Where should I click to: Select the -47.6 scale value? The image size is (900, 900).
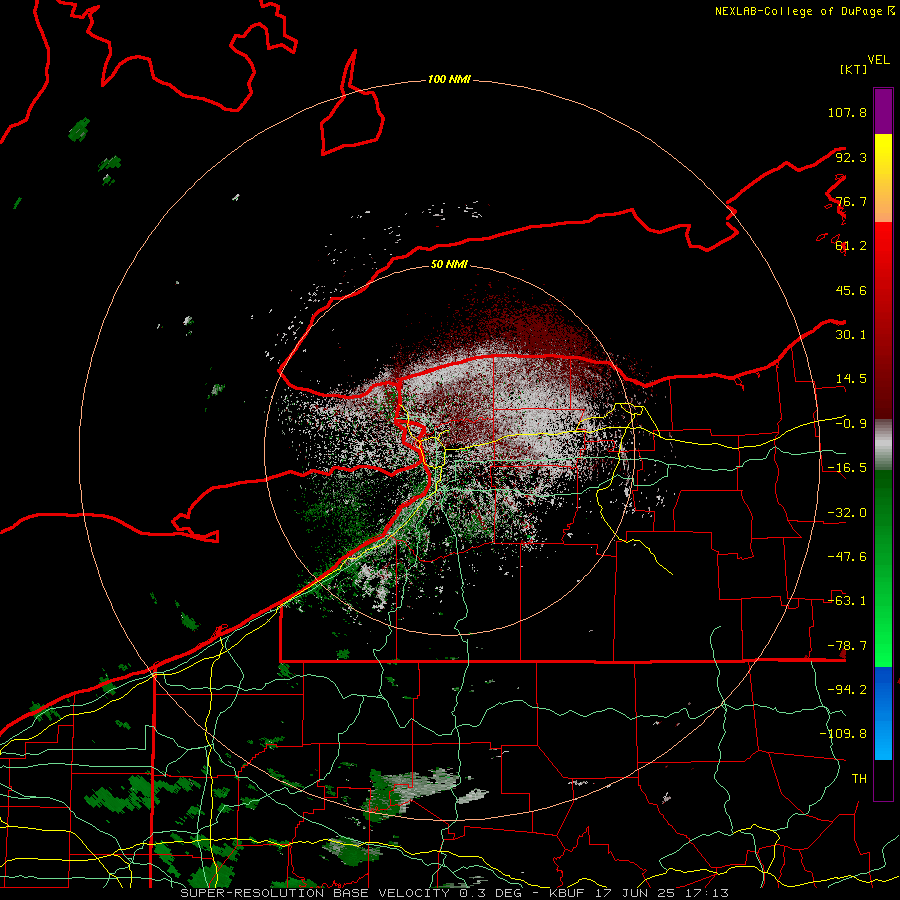point(847,557)
